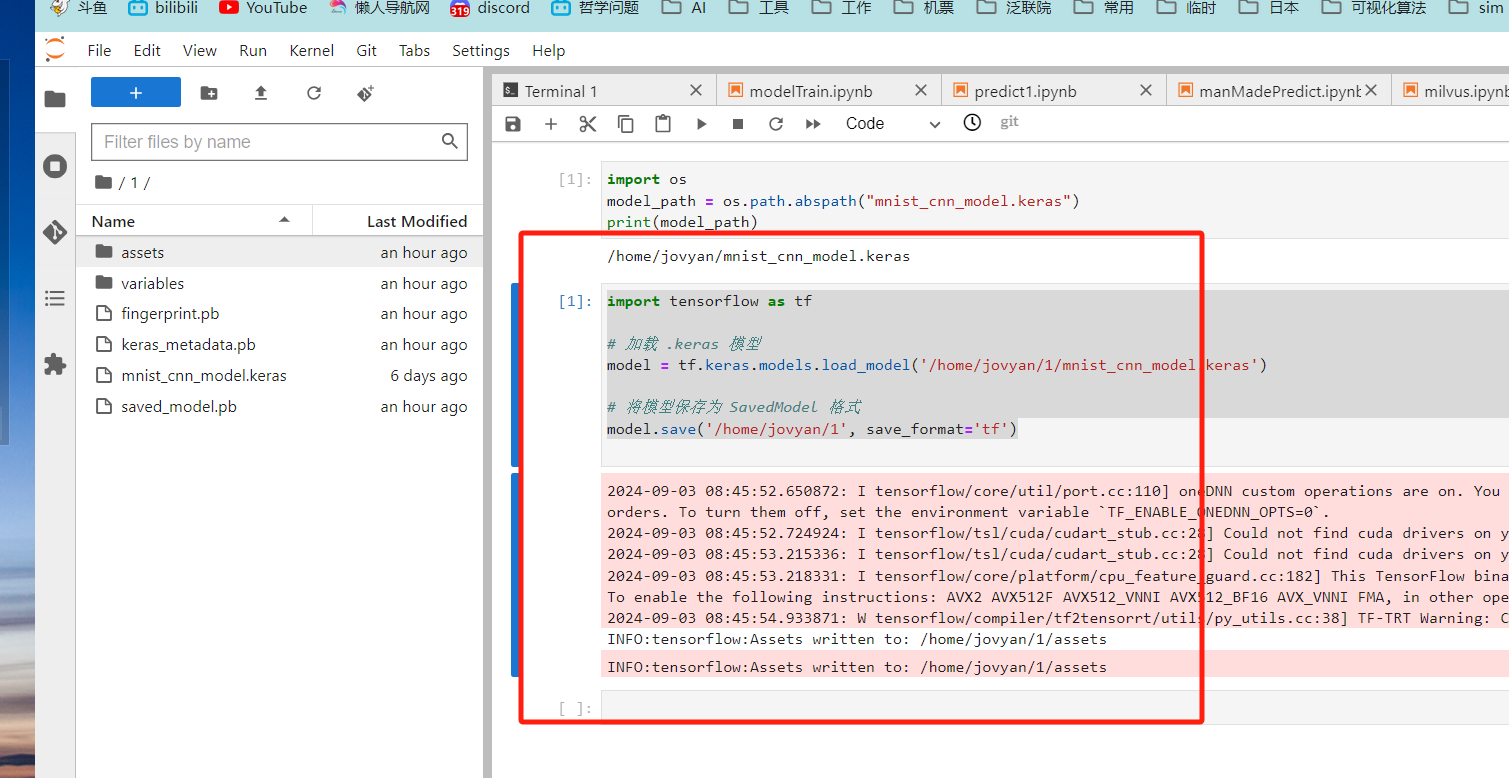1509x778 pixels.
Task: Open the Edit menu
Action: pyautogui.click(x=147, y=50)
